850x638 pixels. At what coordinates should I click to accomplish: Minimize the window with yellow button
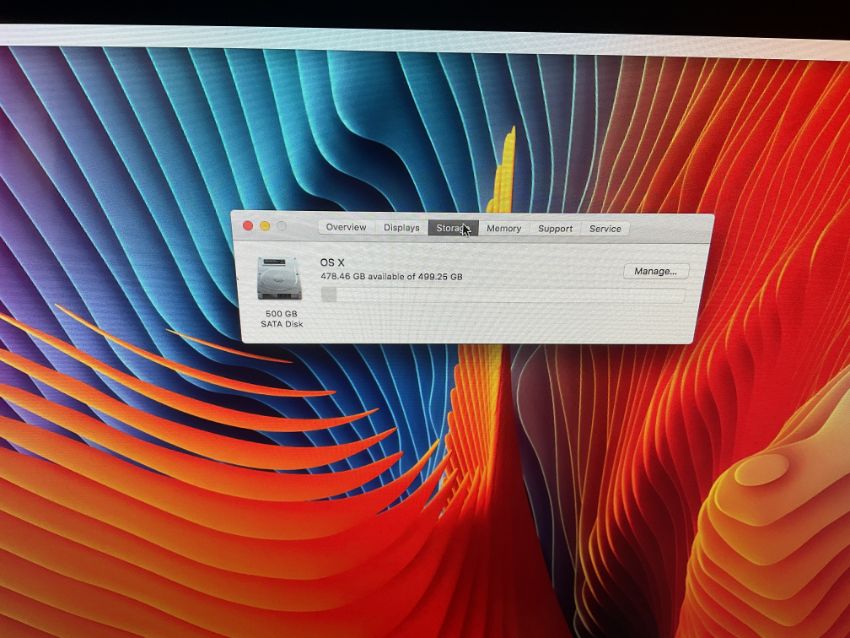265,226
